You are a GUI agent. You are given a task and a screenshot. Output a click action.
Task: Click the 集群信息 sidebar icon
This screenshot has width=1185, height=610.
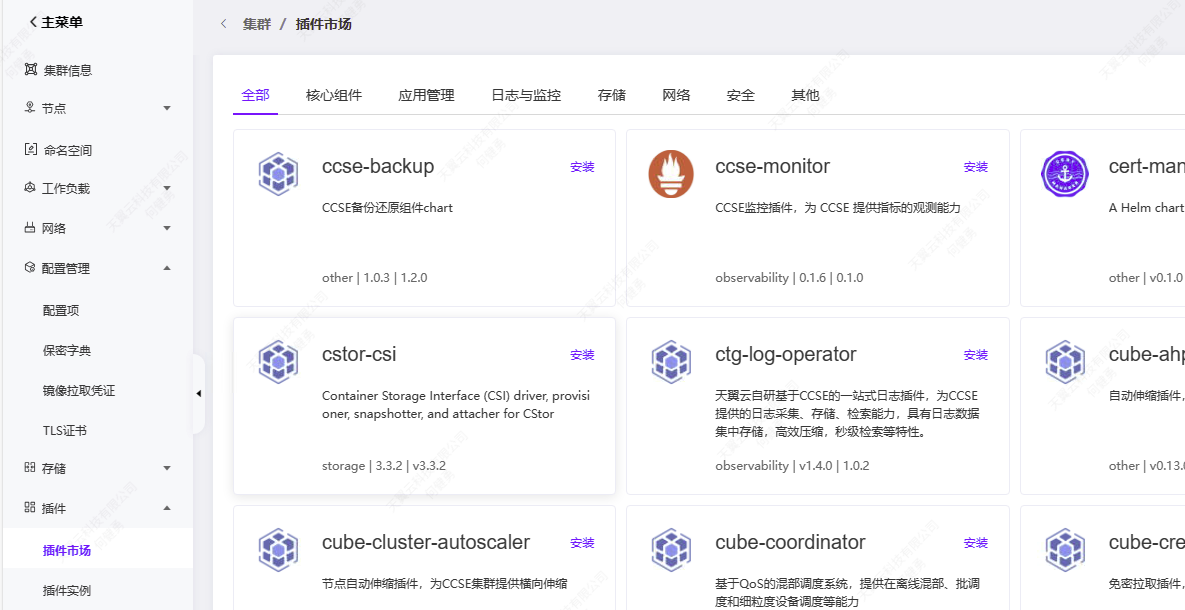point(30,70)
